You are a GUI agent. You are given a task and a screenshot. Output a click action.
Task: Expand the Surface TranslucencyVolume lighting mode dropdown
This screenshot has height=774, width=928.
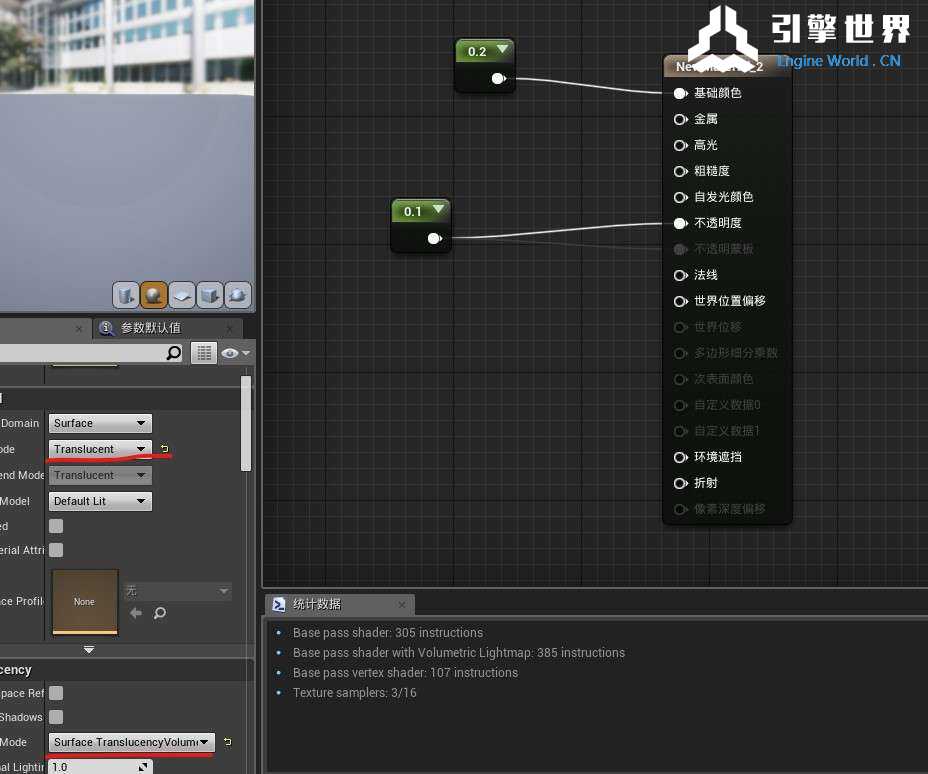[131, 742]
